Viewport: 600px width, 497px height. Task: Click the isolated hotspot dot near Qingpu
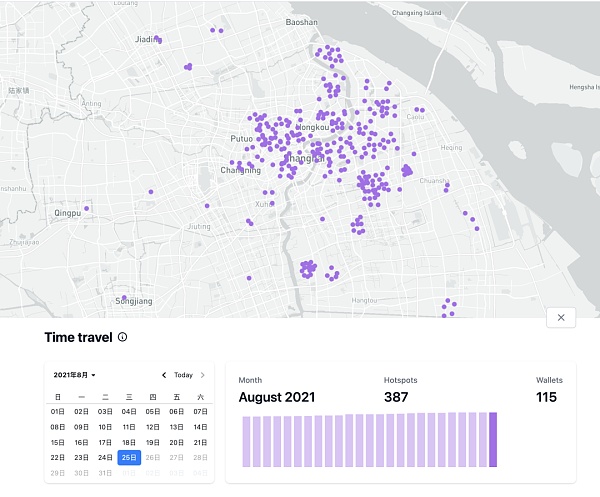click(87, 209)
